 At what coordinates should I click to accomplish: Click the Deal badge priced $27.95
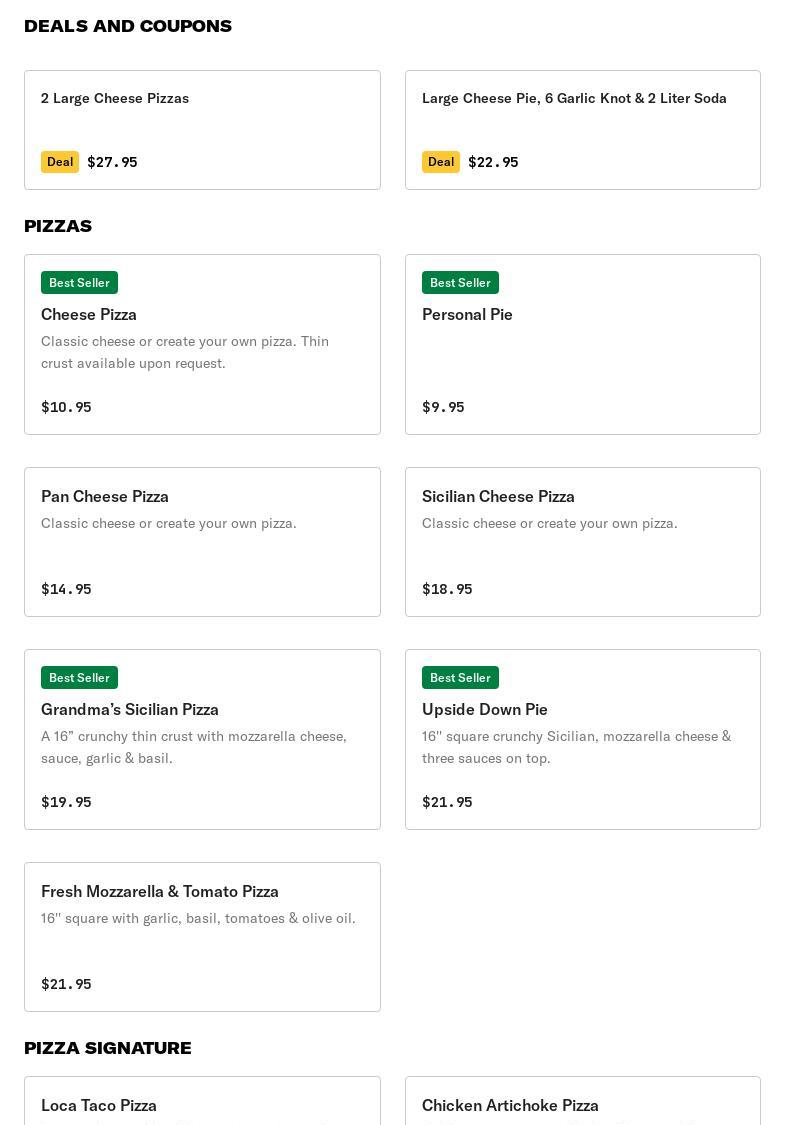(x=60, y=162)
